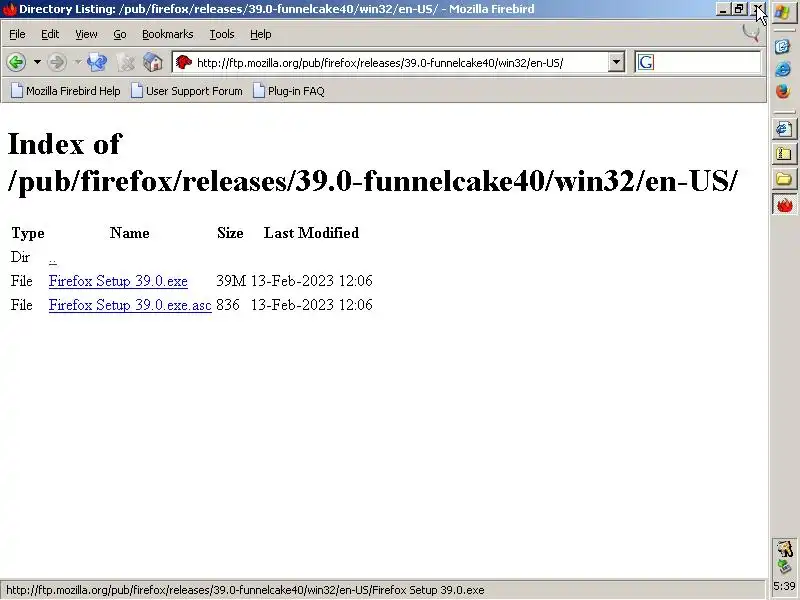Switch to the zip folder taskbar button
The image size is (800, 600).
coord(784,154)
